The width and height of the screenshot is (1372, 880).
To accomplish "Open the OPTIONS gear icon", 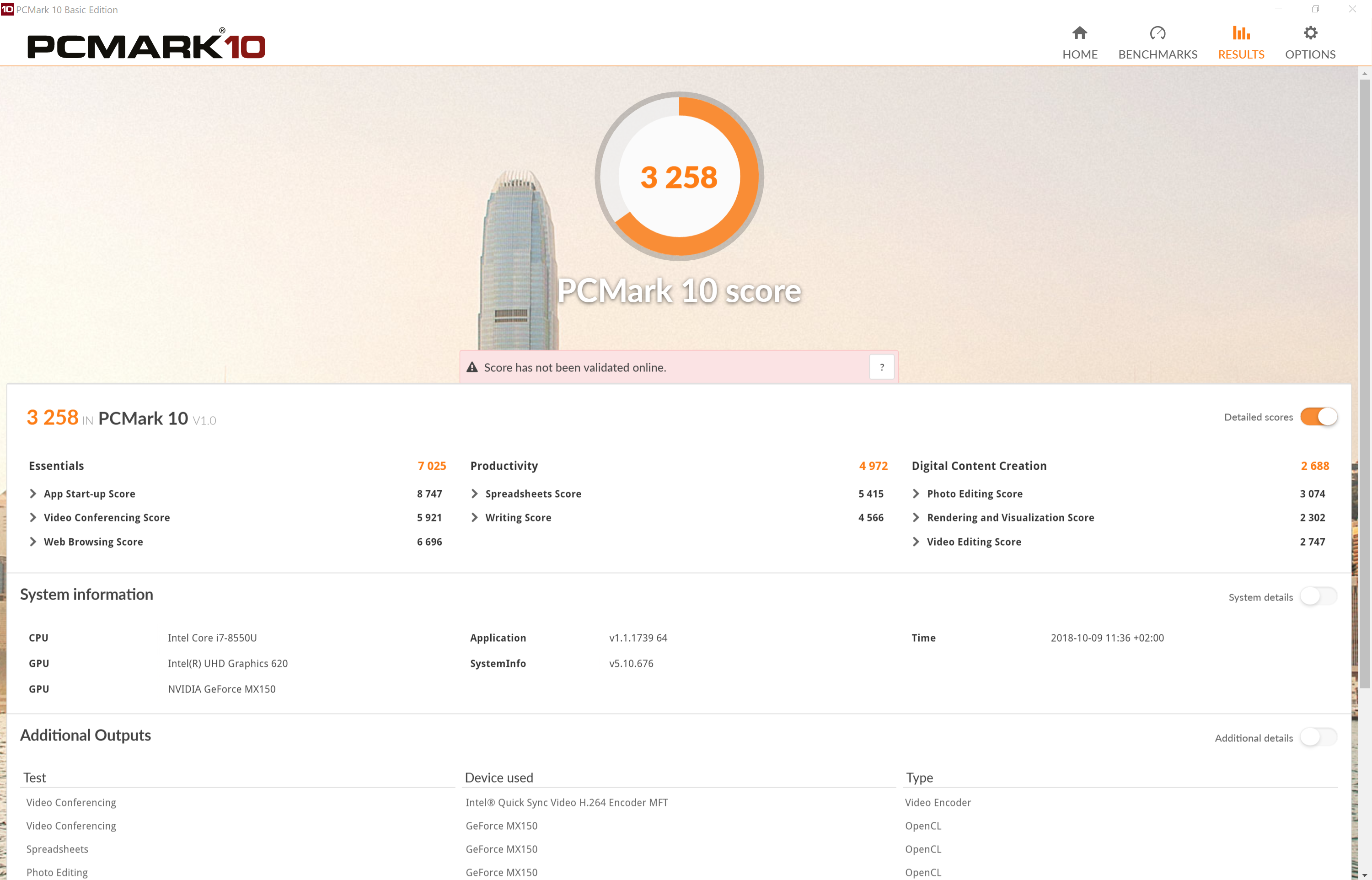I will coord(1310,33).
